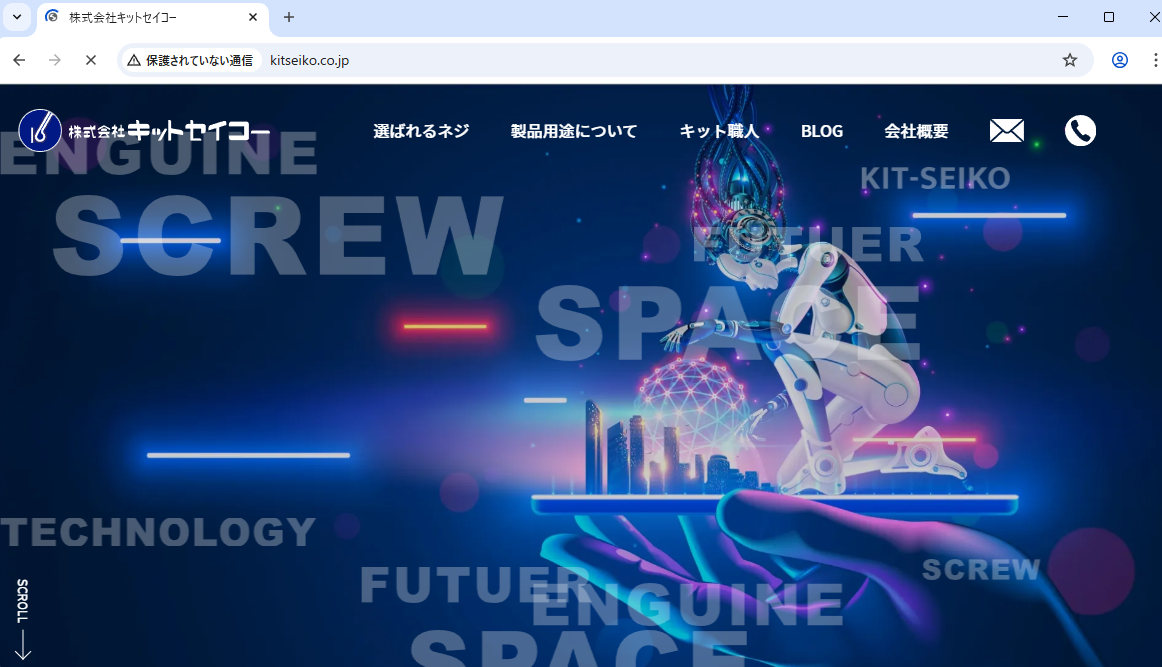Click the bookmark star in the address bar
Viewport: 1162px width, 667px height.
pos(1069,60)
